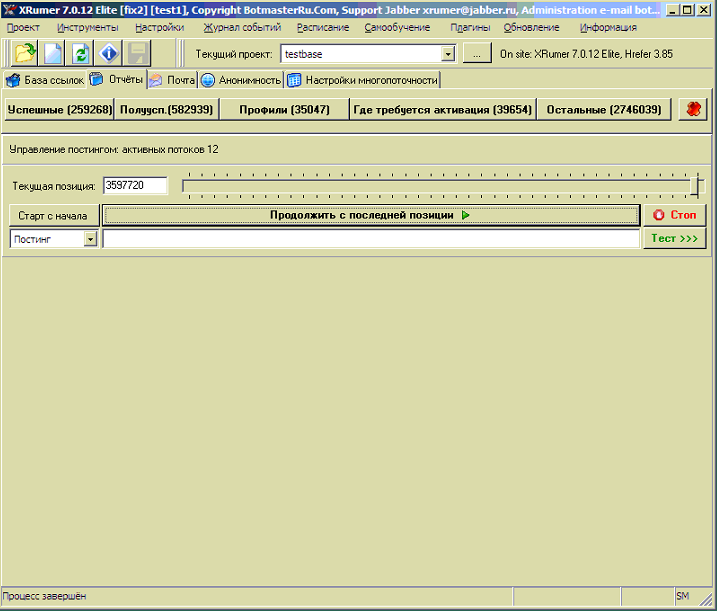Click the ellipsis browse button beside project
The image size is (717, 611).
click(476, 54)
